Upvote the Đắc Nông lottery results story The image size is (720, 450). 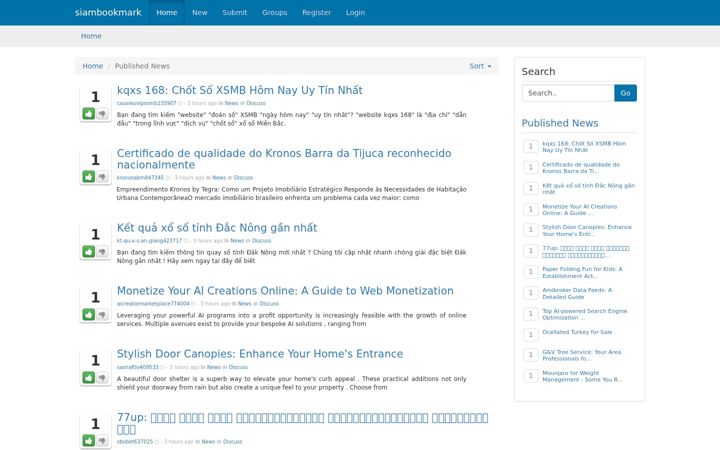click(89, 252)
